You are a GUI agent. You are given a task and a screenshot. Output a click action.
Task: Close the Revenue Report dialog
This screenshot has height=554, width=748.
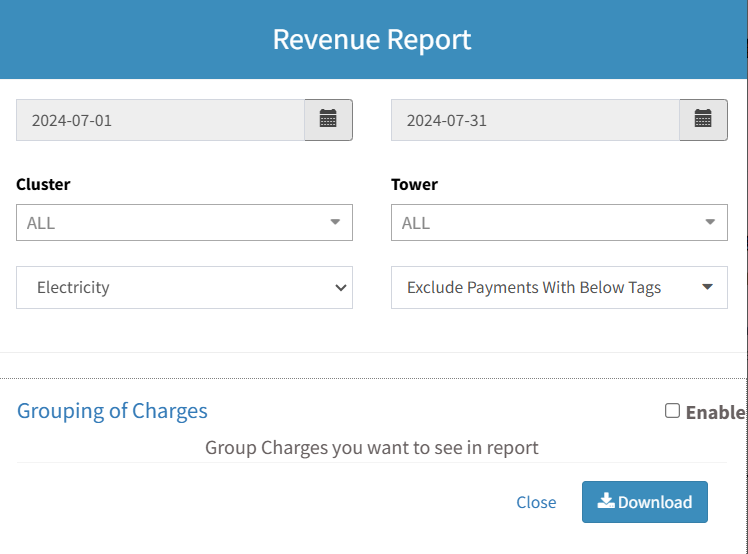pyautogui.click(x=536, y=502)
